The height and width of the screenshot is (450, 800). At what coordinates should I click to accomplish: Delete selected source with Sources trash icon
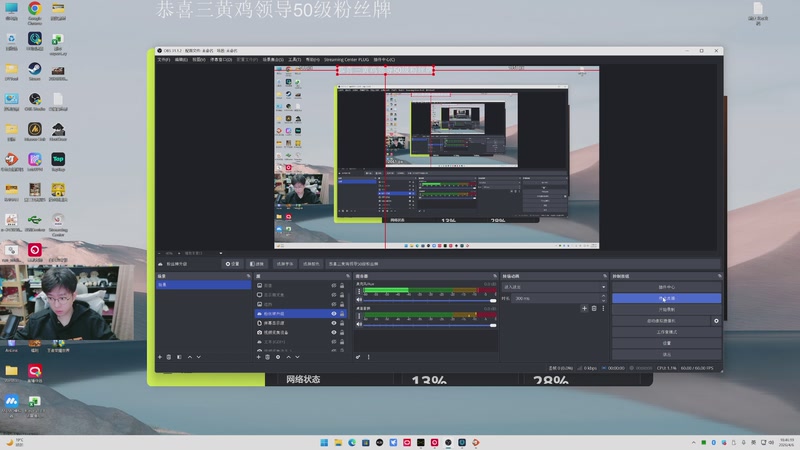(x=267, y=357)
